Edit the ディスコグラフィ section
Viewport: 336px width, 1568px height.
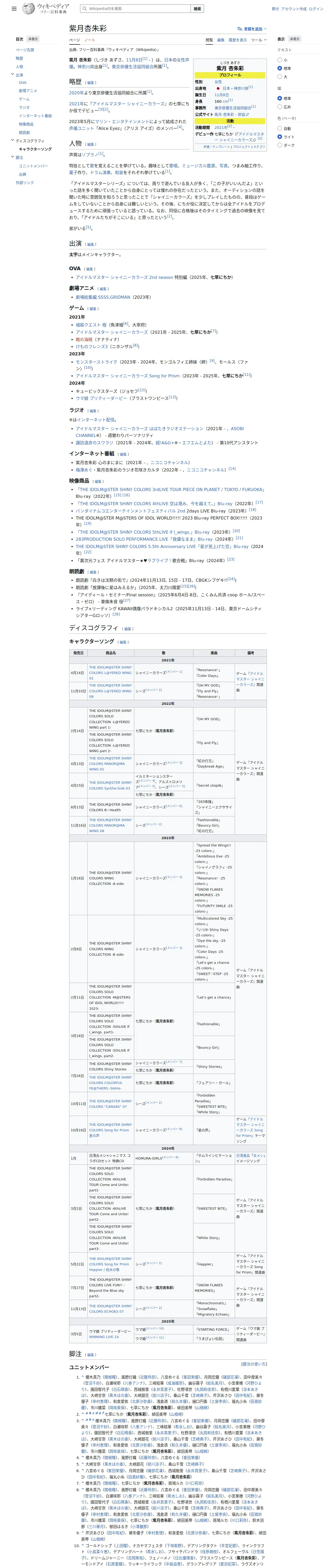[128, 629]
